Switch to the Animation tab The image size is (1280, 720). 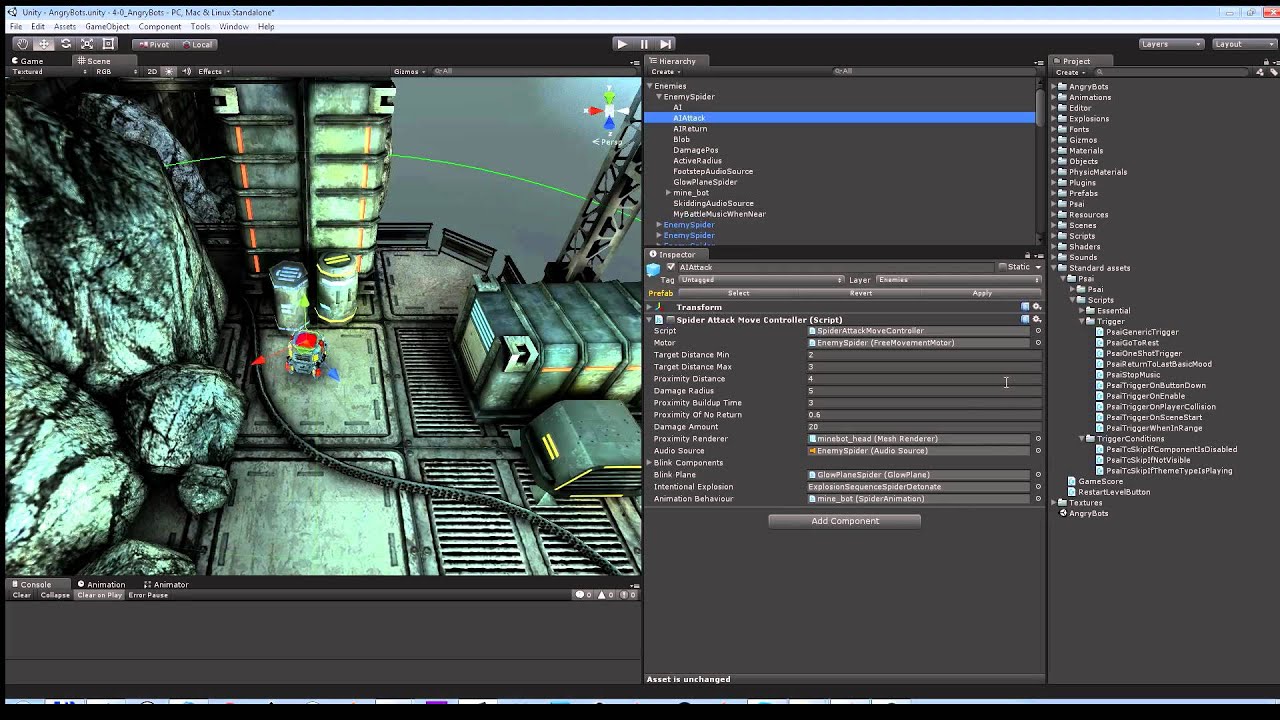pyautogui.click(x=101, y=584)
